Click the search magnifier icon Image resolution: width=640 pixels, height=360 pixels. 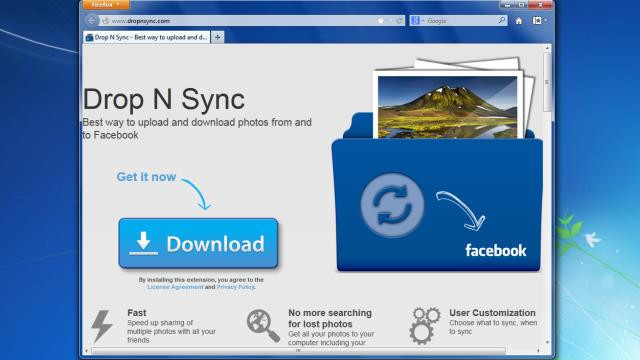502,20
